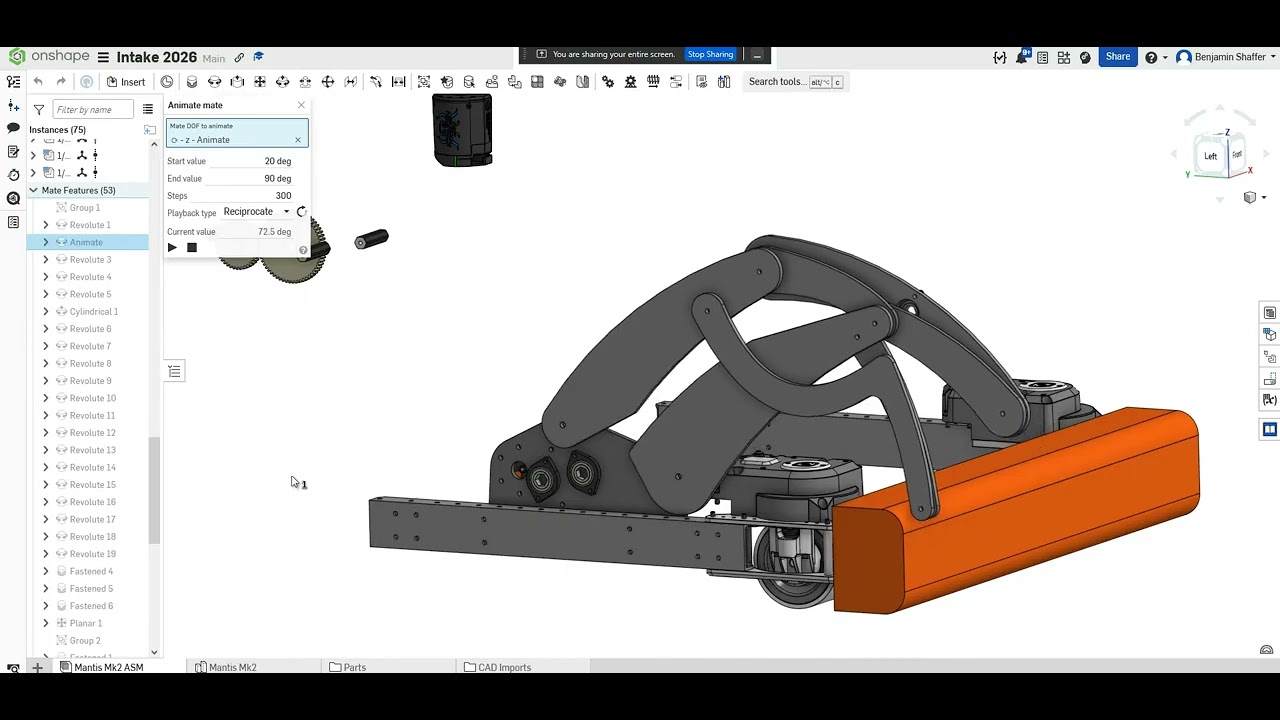Stop the mate animation with the square button

(192, 248)
